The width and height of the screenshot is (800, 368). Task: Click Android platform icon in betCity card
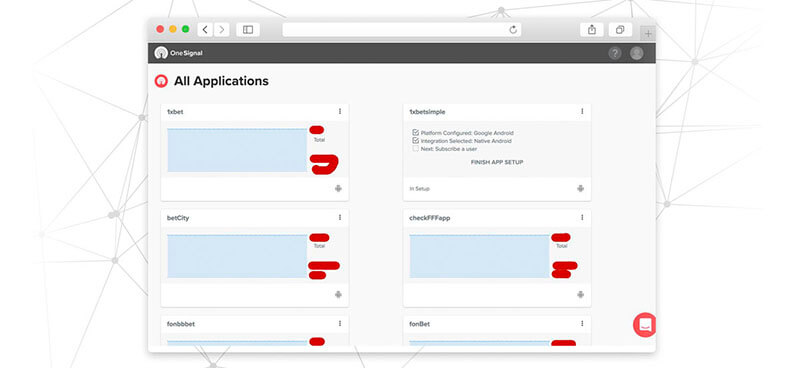338,295
